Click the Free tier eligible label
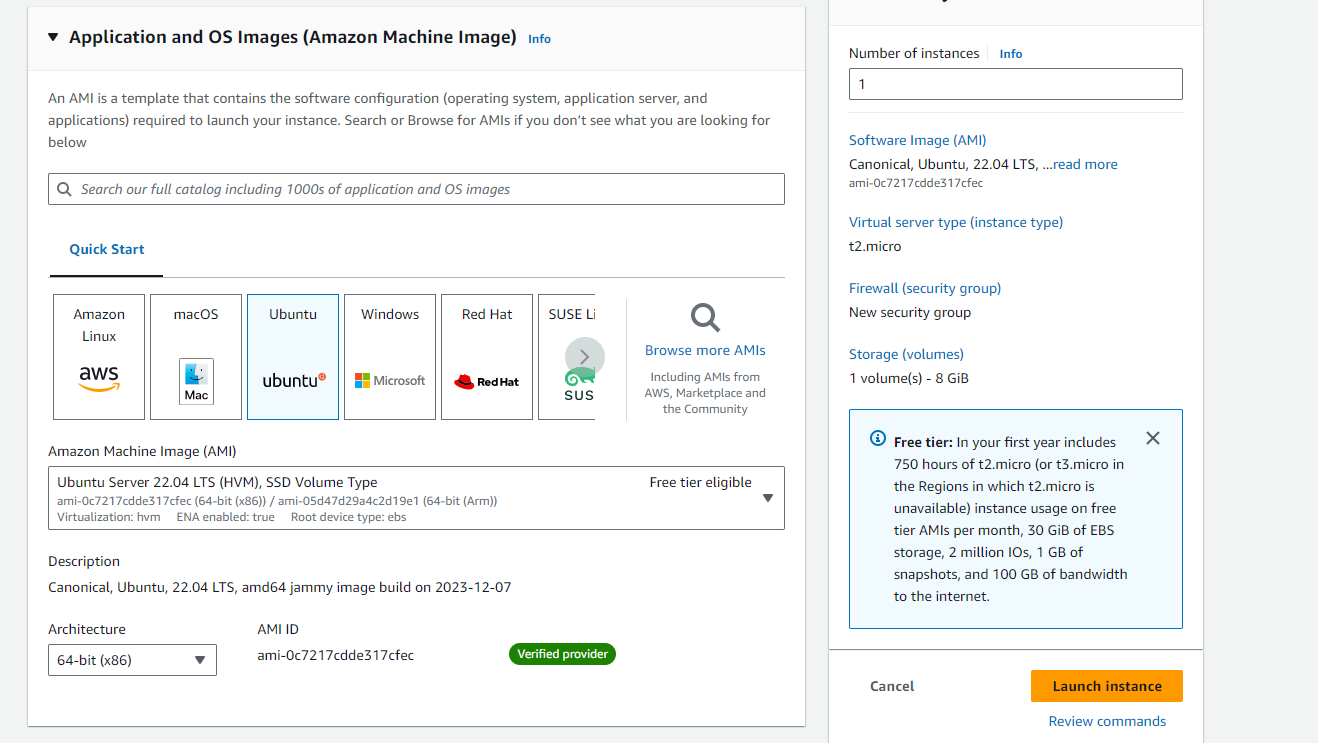The height and width of the screenshot is (743, 1318). [700, 482]
